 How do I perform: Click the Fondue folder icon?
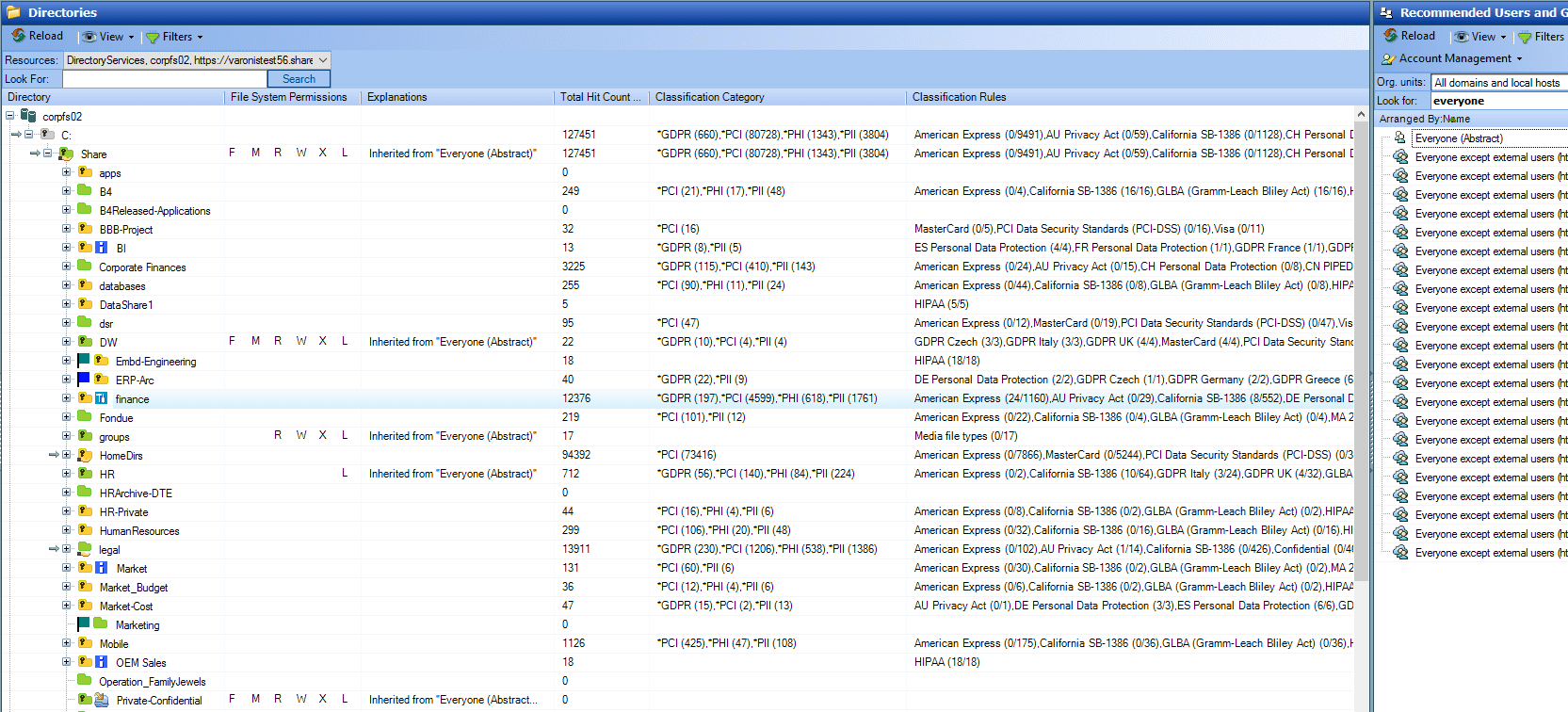click(x=85, y=417)
